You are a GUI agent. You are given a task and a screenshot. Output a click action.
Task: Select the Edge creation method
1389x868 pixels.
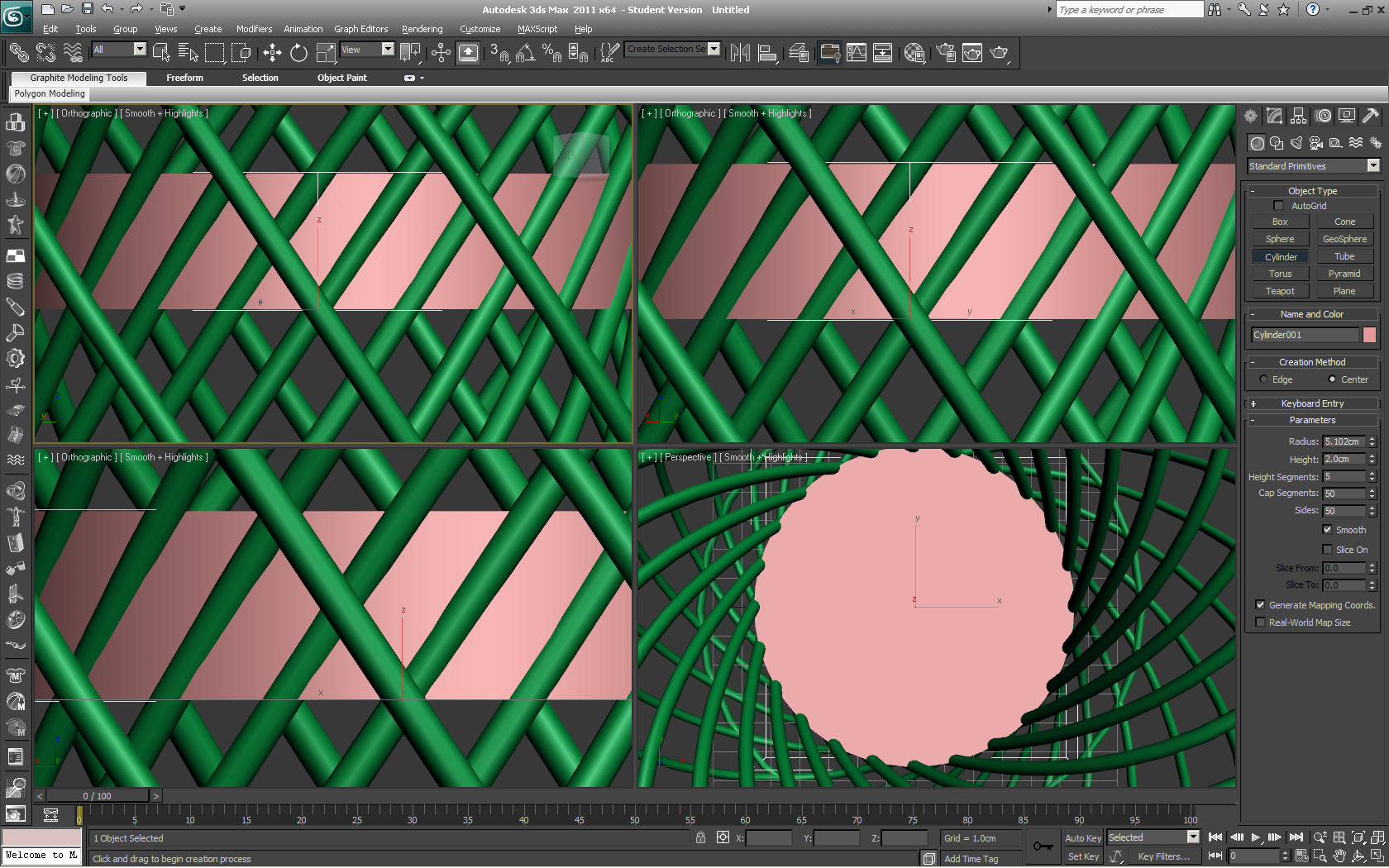click(1263, 379)
